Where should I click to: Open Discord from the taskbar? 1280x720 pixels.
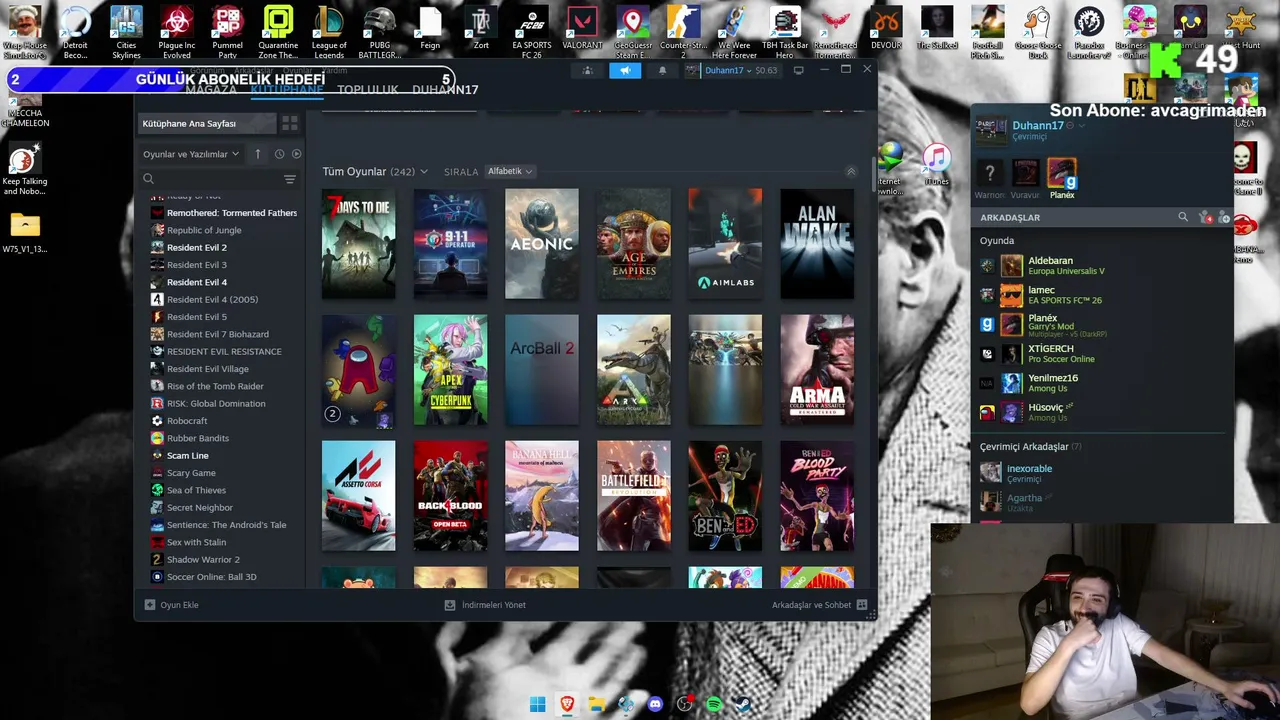[x=655, y=705]
